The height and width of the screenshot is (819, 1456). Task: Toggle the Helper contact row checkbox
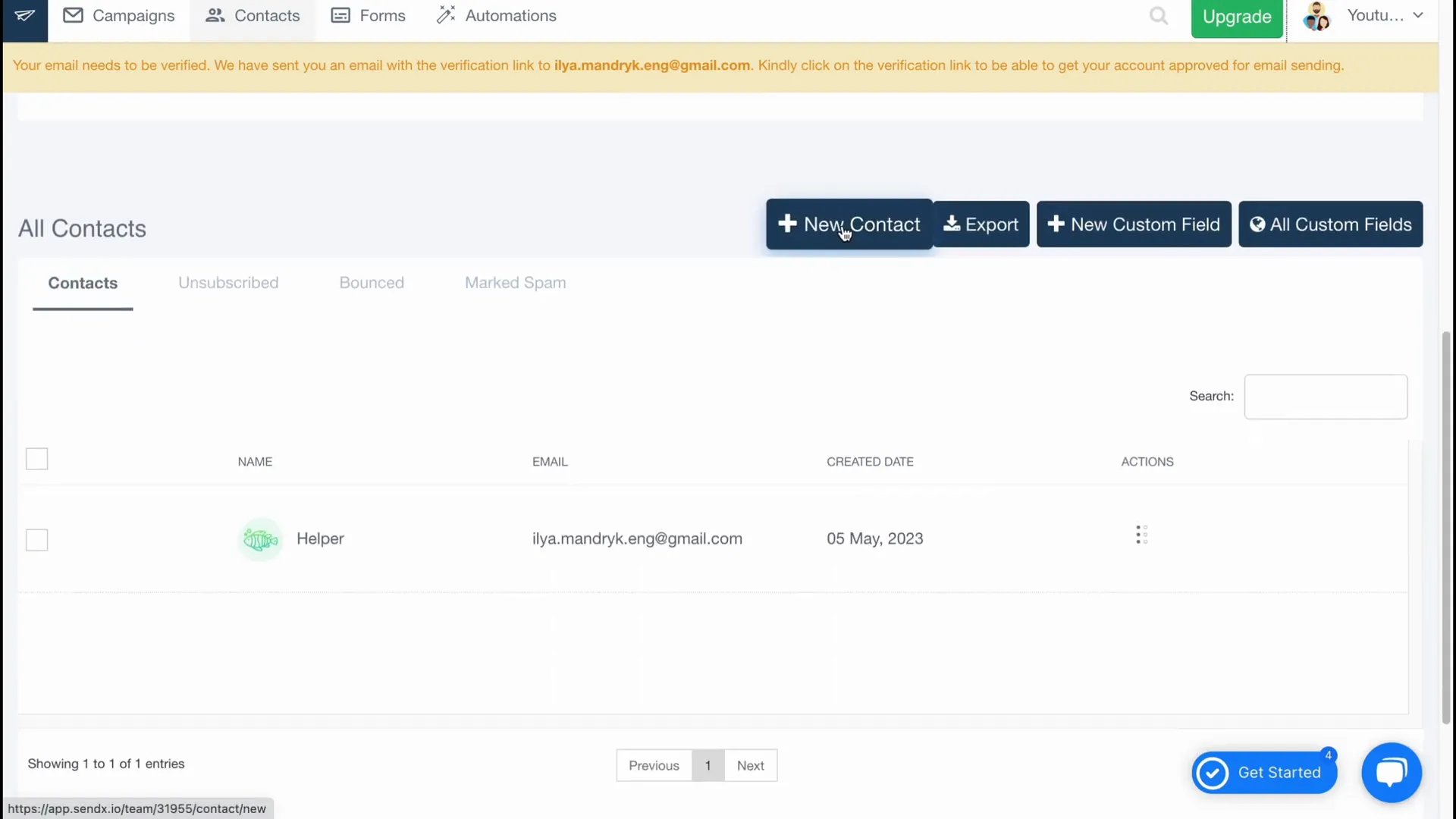point(37,539)
